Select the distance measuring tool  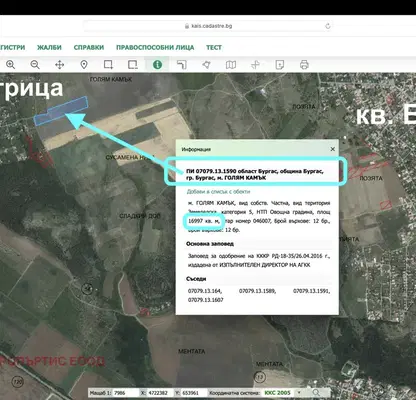[182, 64]
